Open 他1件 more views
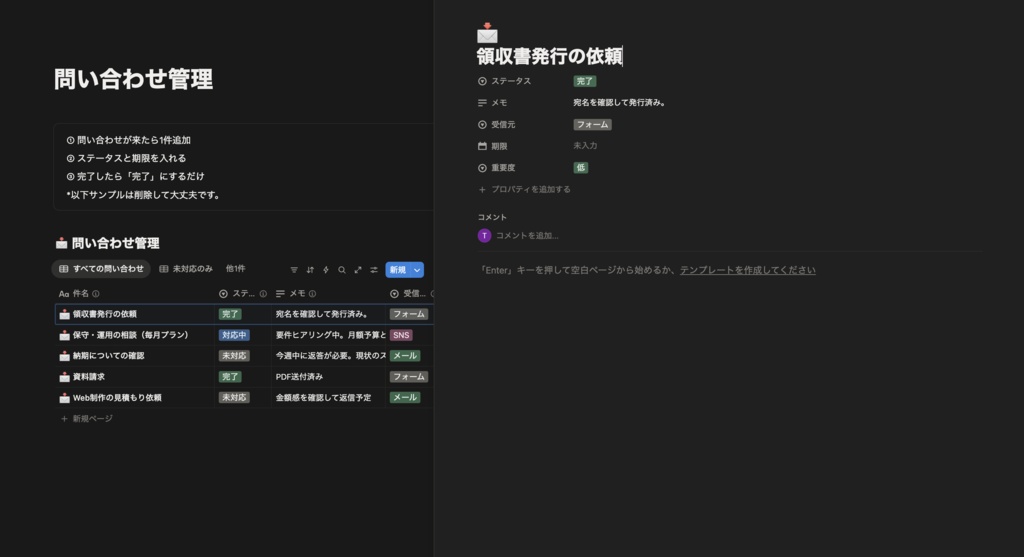The image size is (1024, 557). [x=235, y=268]
